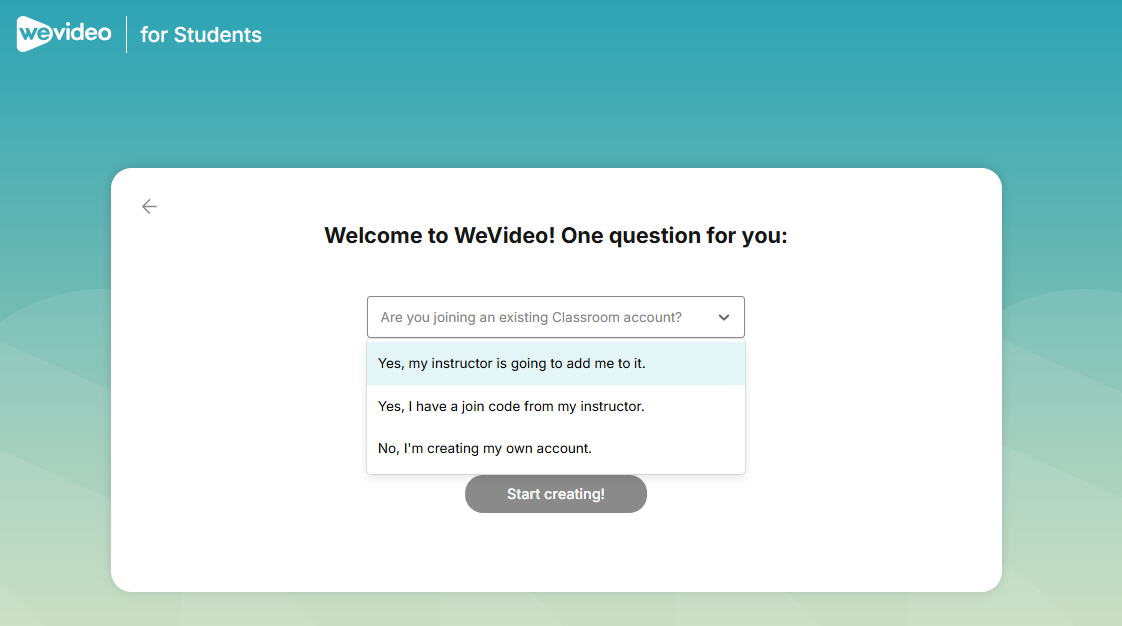This screenshot has width=1122, height=626.
Task: Toggle the dropdown's down-chevron icon
Action: click(x=723, y=317)
